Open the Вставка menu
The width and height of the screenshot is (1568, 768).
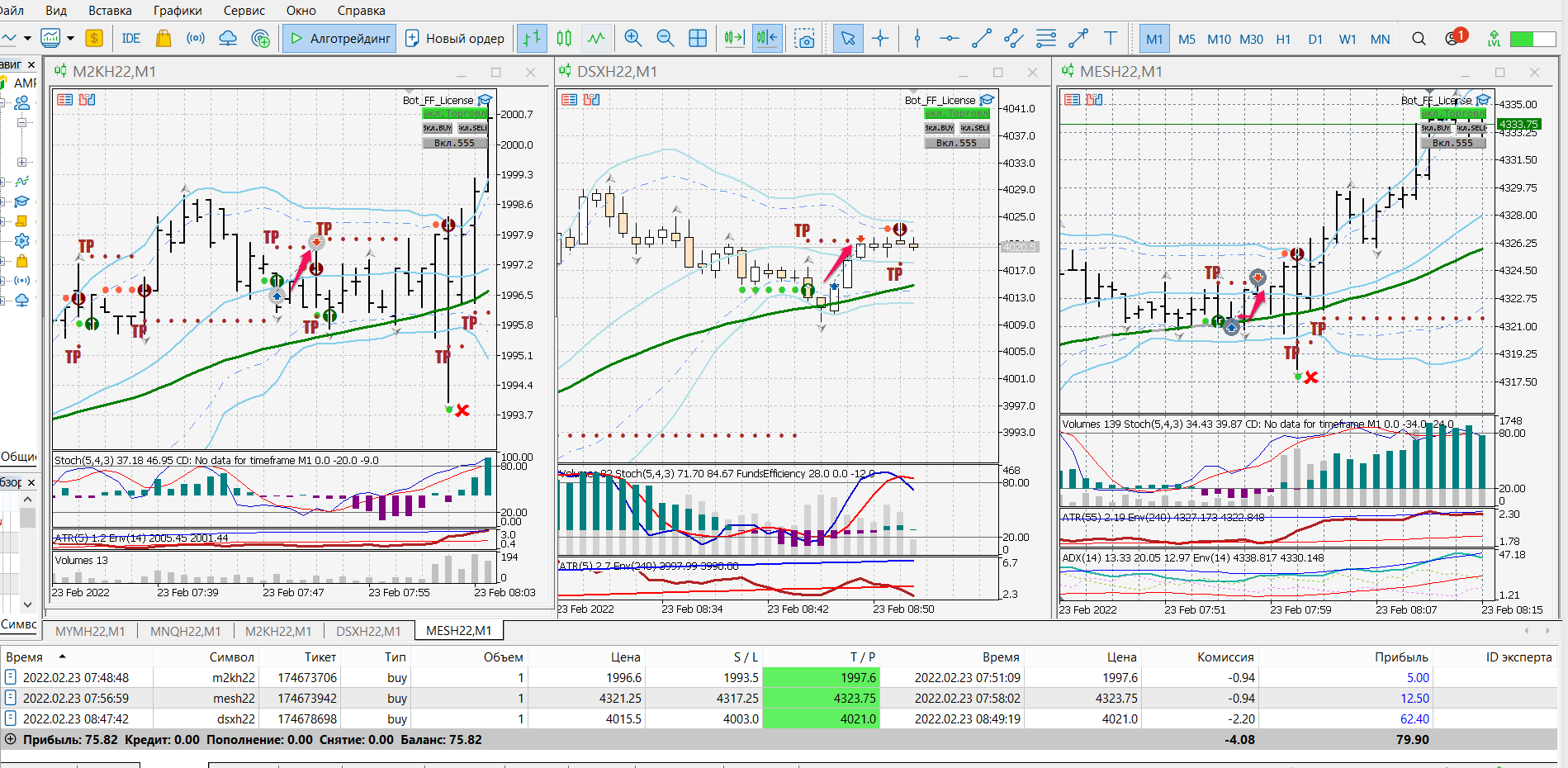110,11
